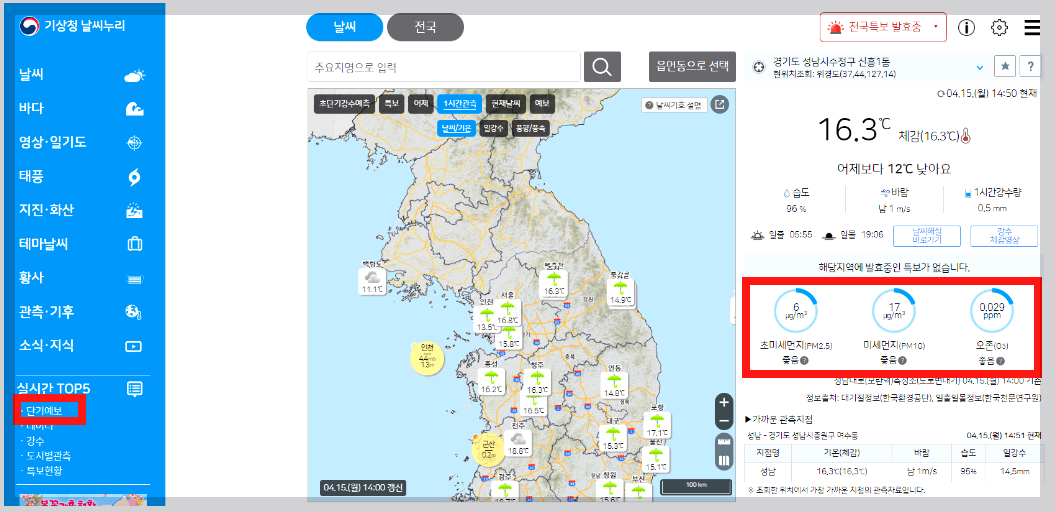This screenshot has width=1055, height=512.
Task: Select 풍향/풍속 map layer
Action: pyautogui.click(x=530, y=127)
